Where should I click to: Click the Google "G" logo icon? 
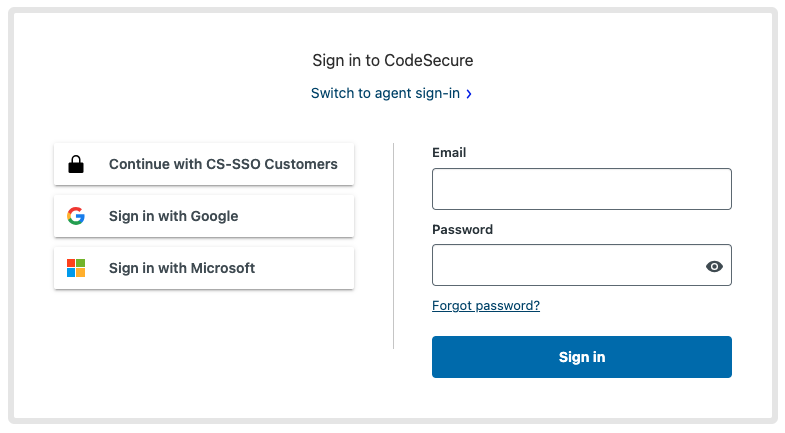[x=76, y=216]
